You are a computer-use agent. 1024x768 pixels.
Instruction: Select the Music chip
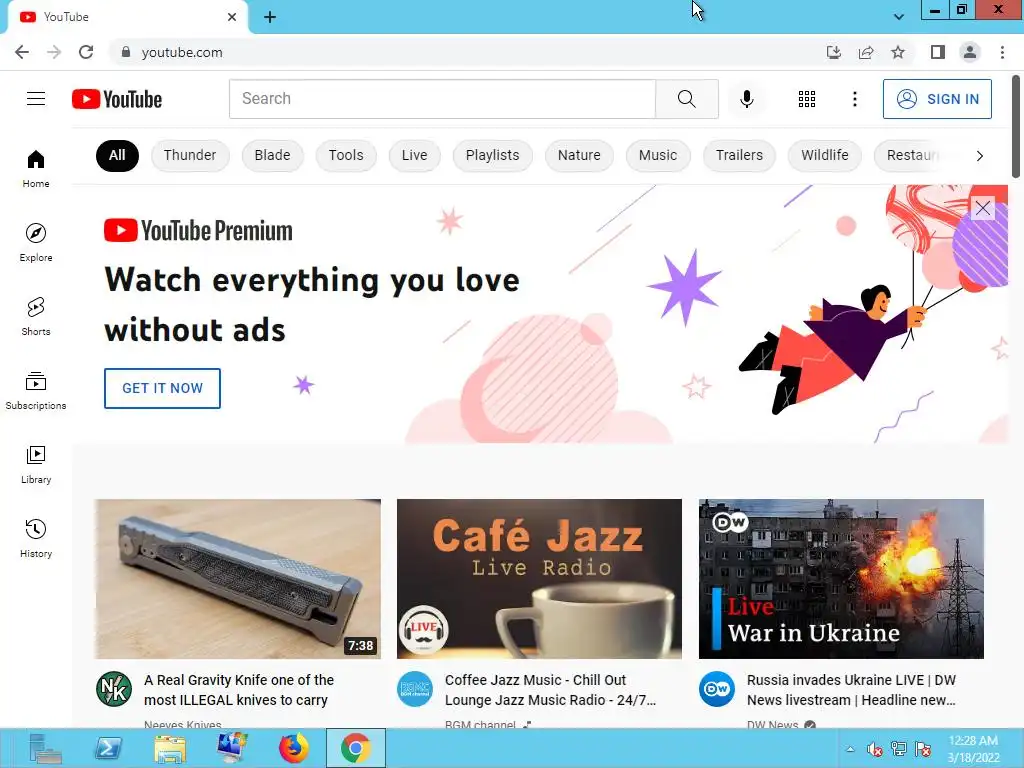pyautogui.click(x=658, y=155)
